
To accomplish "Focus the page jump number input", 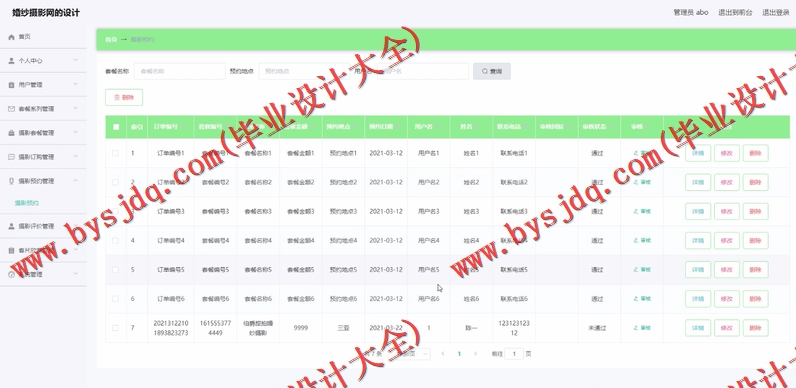I will click(514, 354).
